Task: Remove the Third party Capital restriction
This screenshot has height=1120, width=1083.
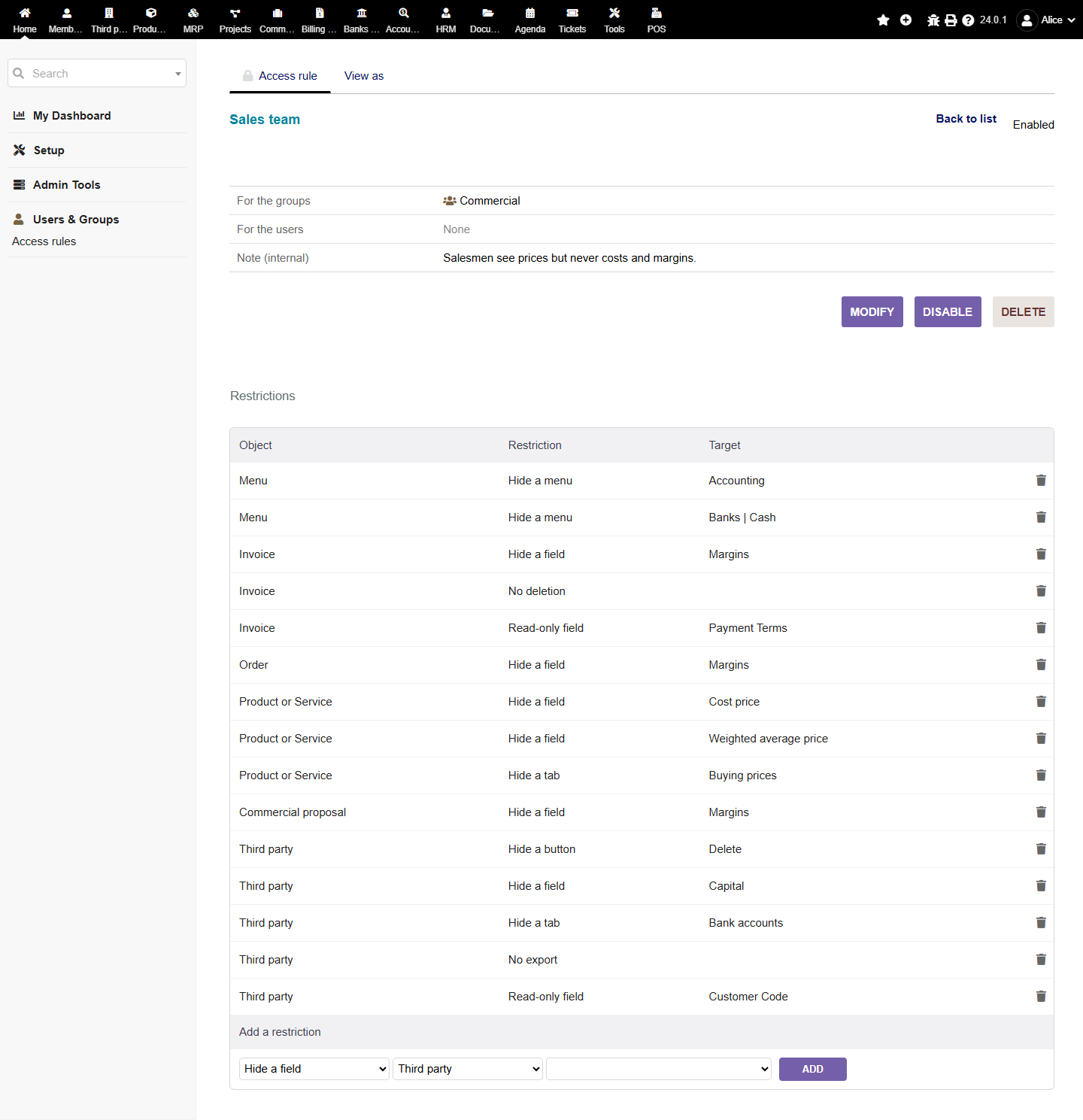Action: pyautogui.click(x=1041, y=886)
